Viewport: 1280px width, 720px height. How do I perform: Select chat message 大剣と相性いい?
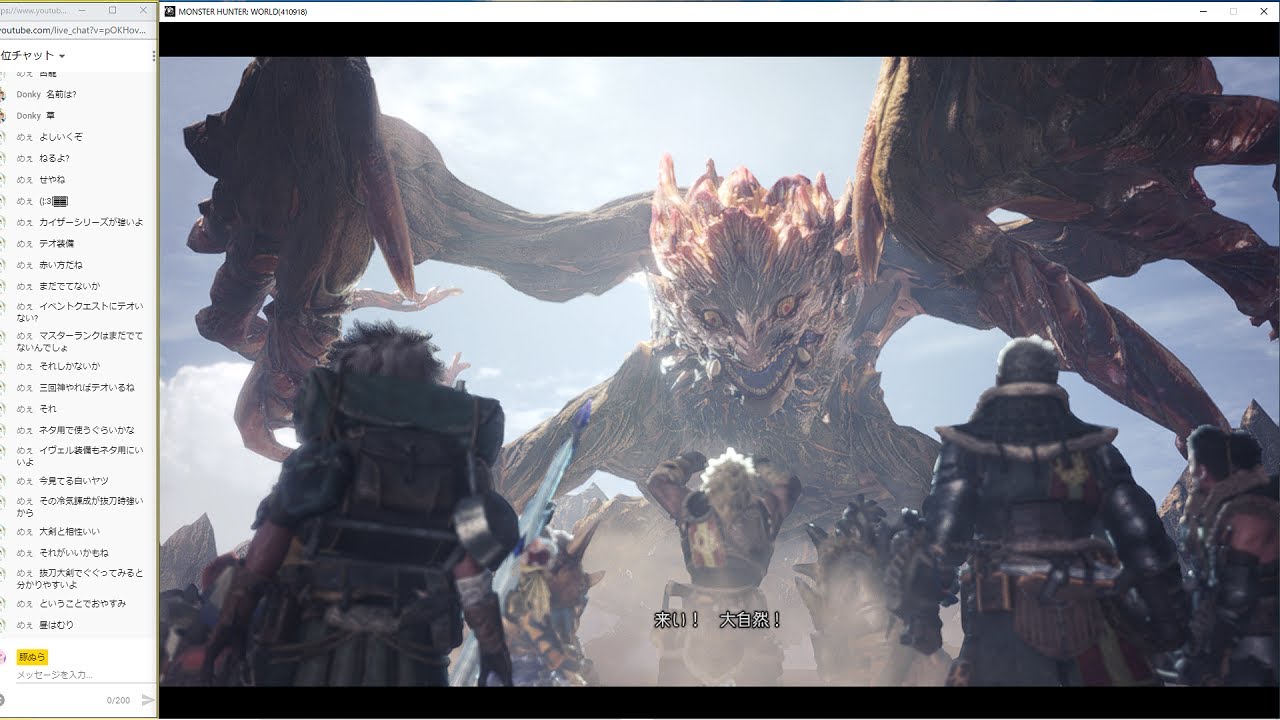[69, 531]
